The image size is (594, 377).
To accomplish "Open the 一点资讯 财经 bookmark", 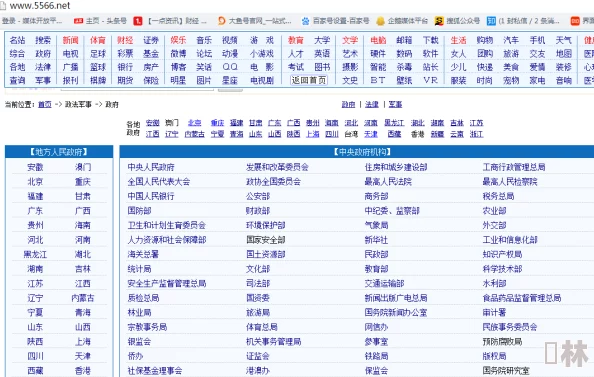I will [170, 21].
